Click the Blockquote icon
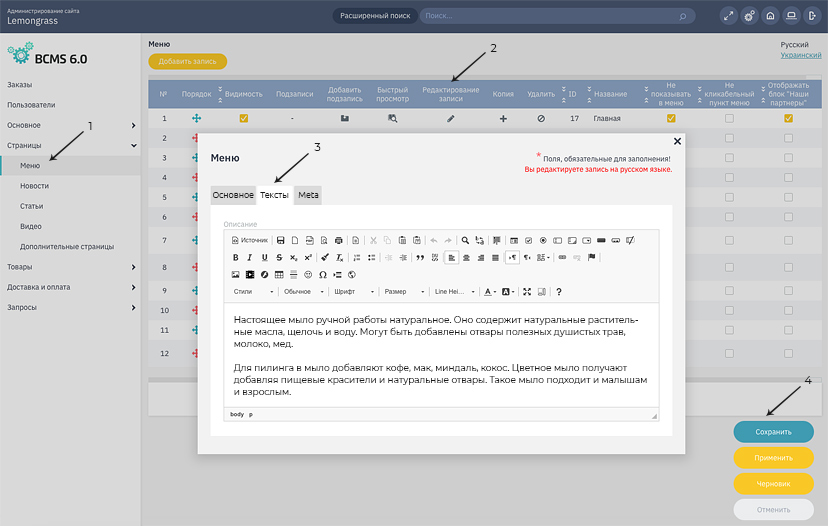This screenshot has width=828, height=526. click(420, 258)
